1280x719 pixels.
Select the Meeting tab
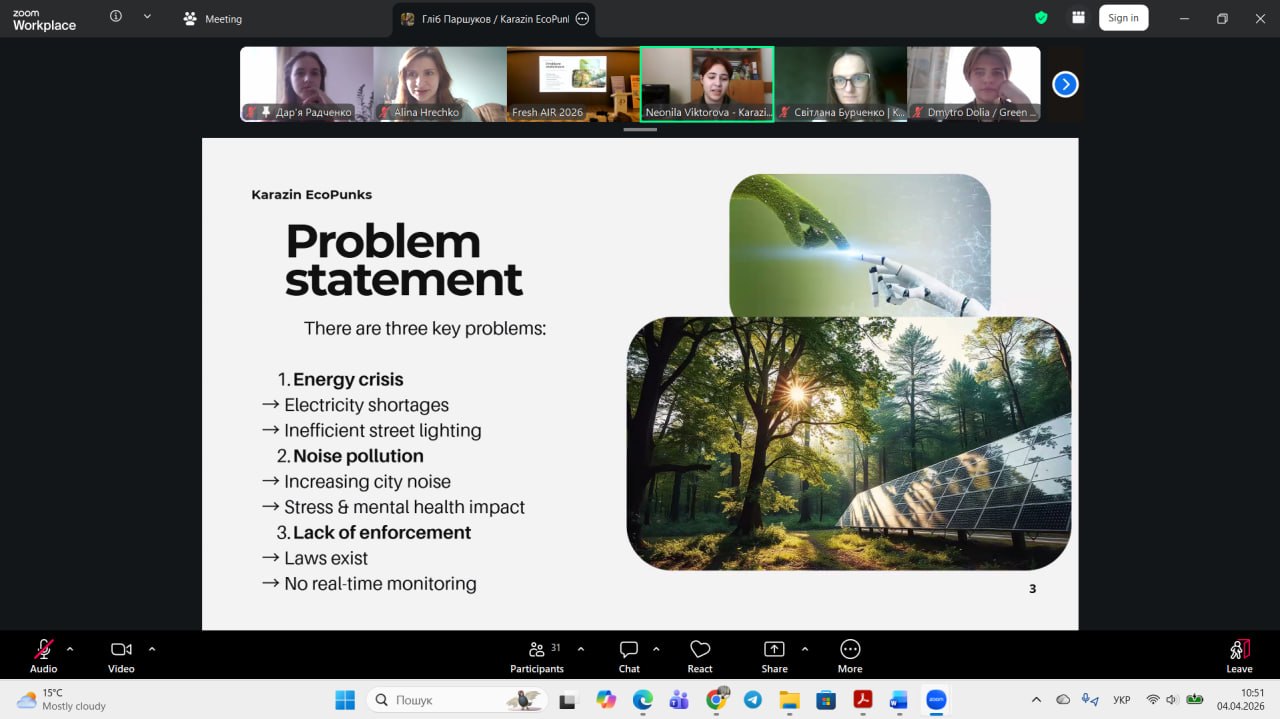(x=213, y=19)
